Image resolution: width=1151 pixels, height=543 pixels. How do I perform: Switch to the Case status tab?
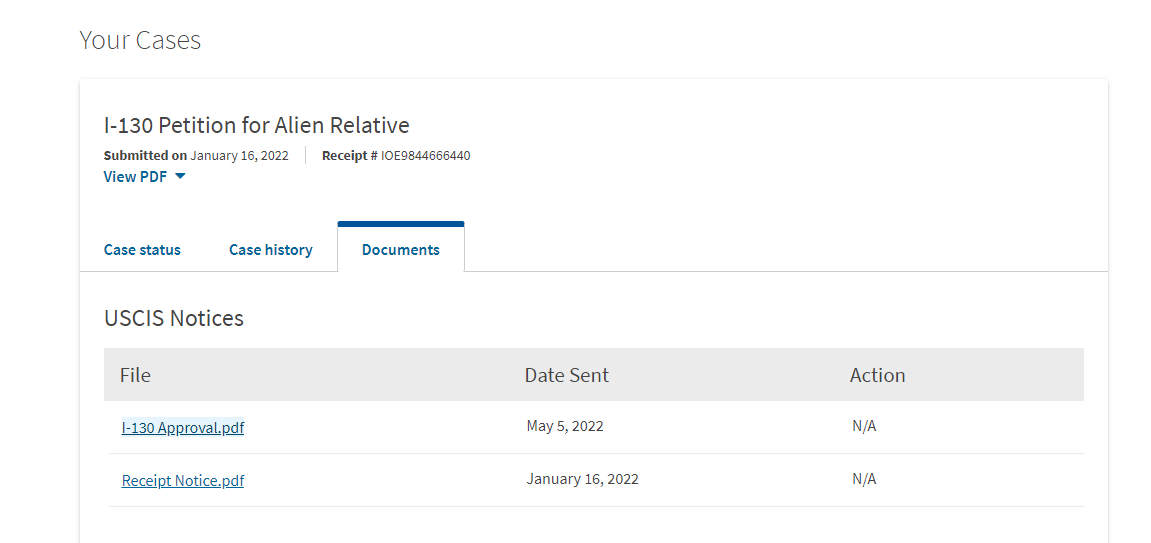[142, 249]
